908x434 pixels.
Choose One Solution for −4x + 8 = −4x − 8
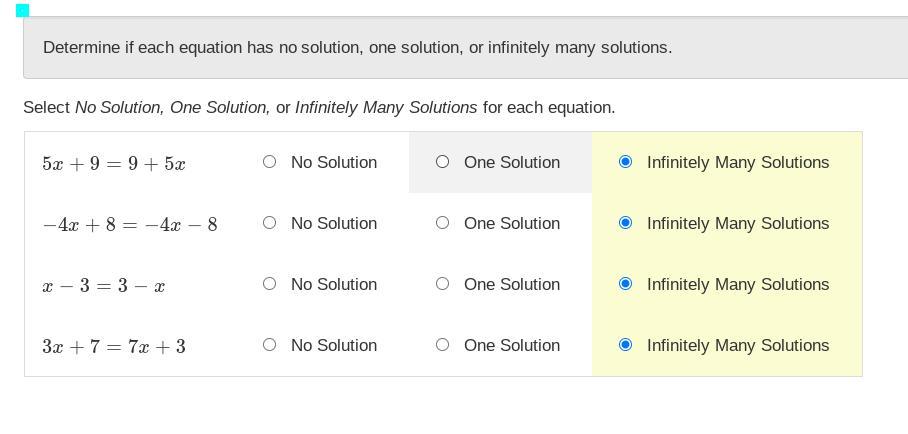point(442,223)
